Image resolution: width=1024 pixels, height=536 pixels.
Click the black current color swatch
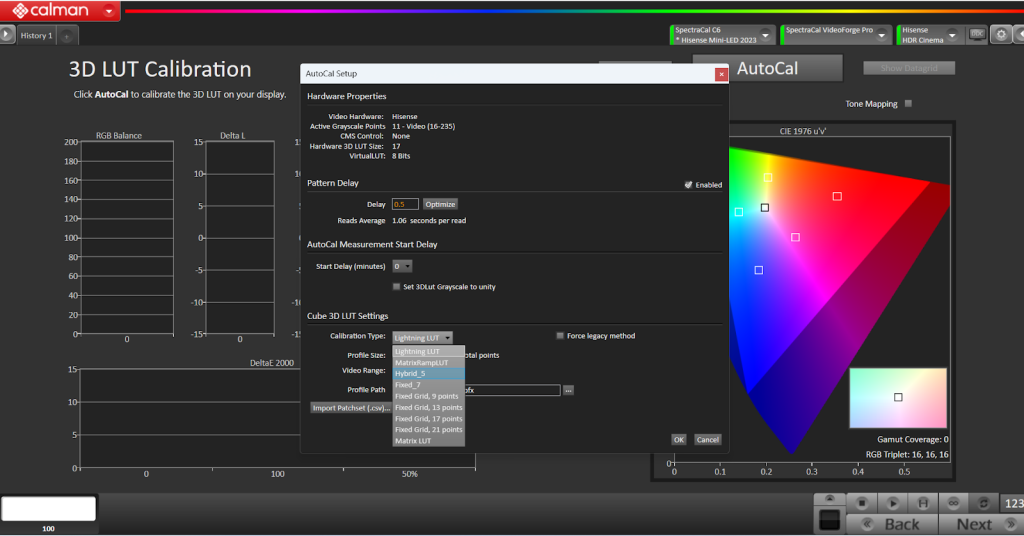coord(829,520)
